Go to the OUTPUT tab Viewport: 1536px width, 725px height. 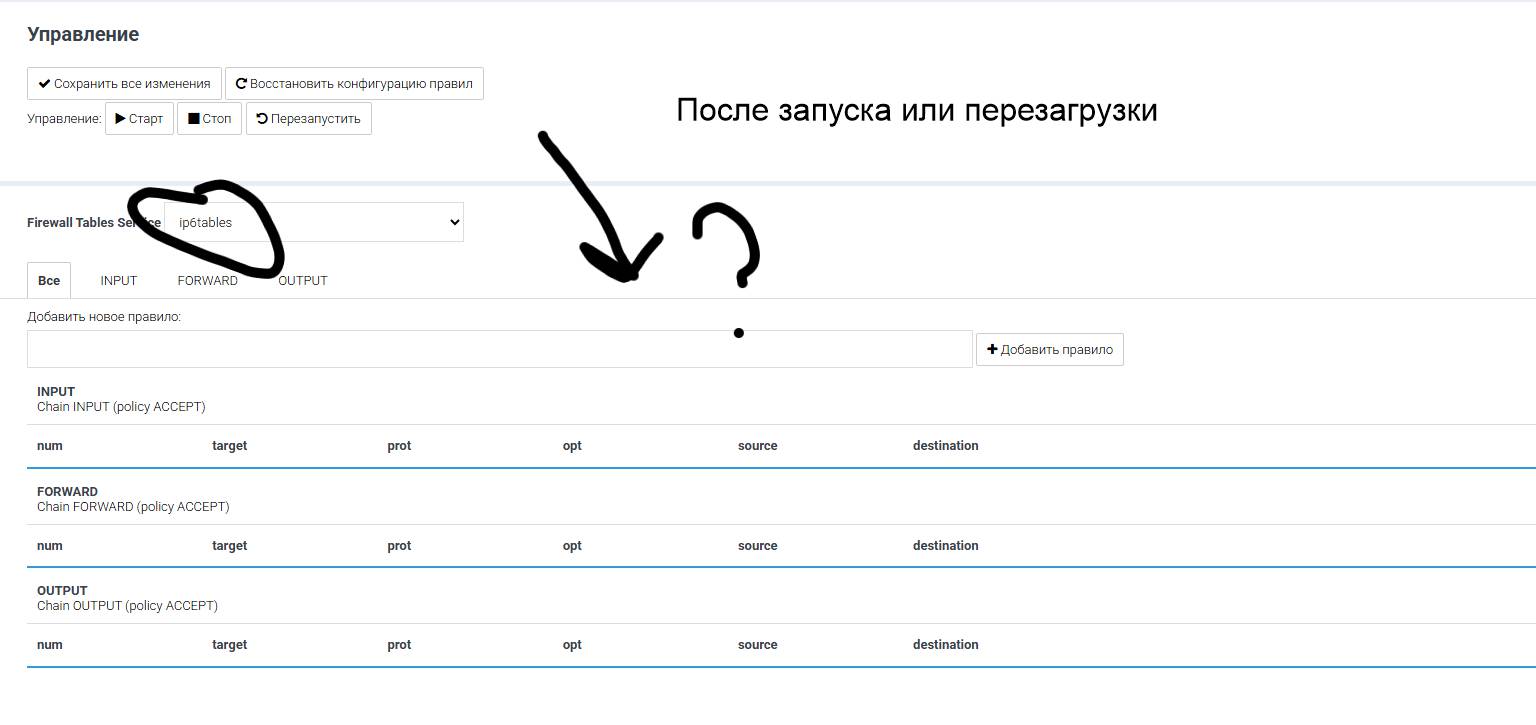pos(302,281)
